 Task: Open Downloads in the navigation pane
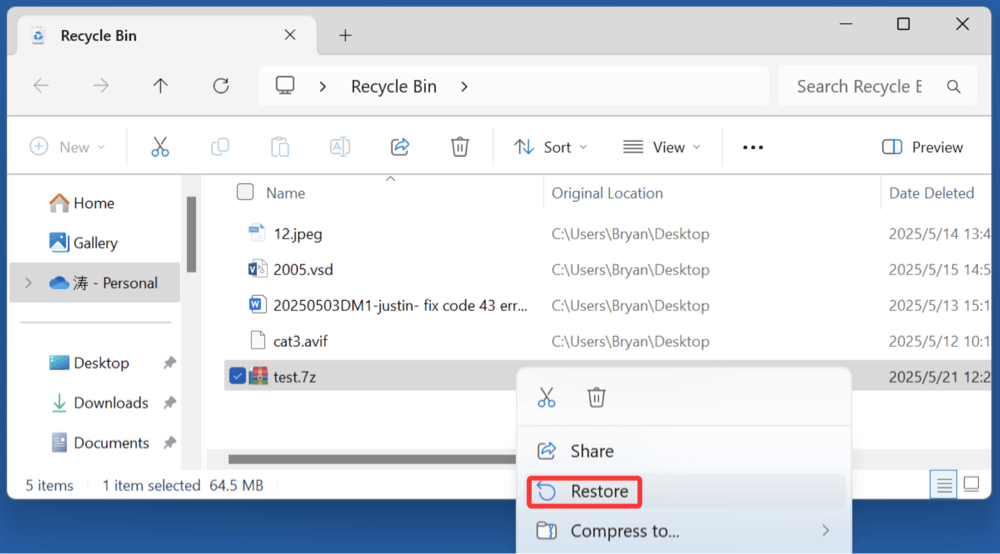tap(99, 403)
